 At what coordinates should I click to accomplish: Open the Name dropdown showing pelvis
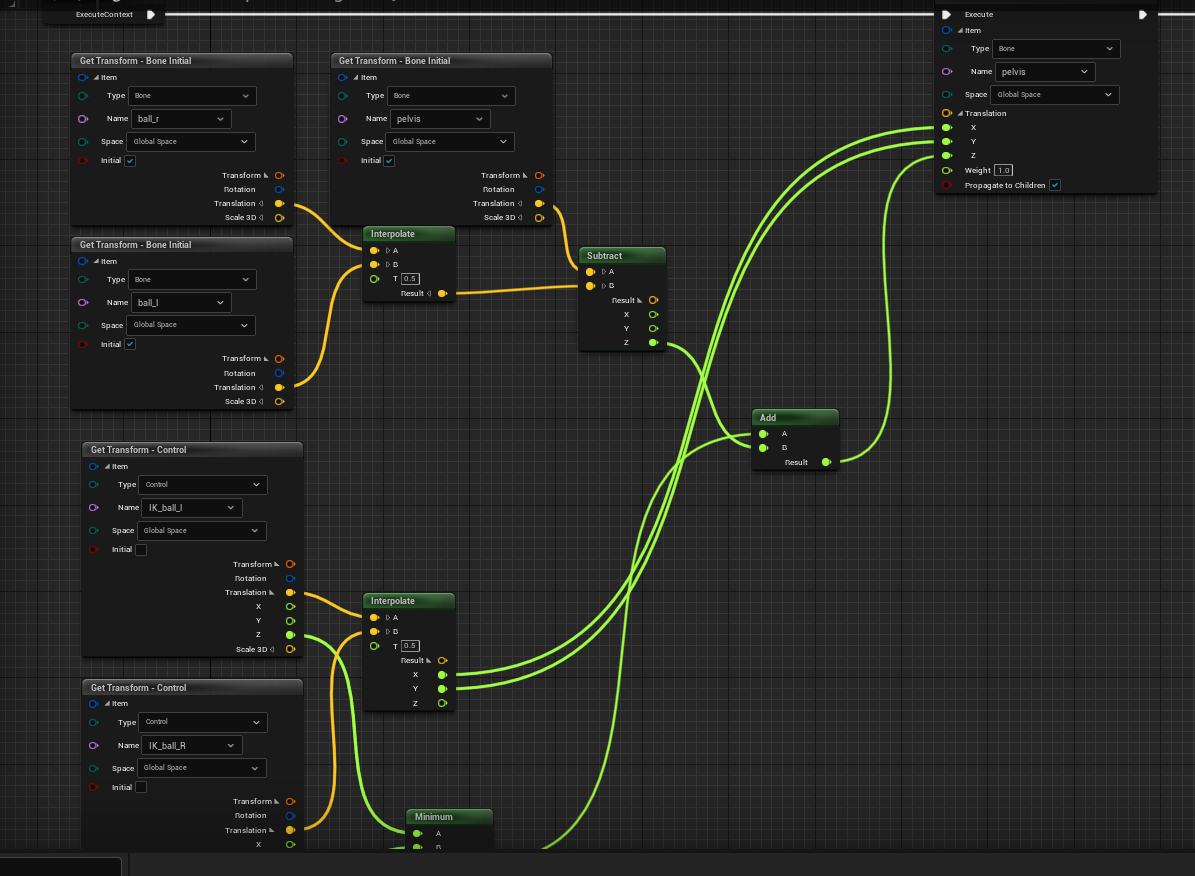pyautogui.click(x=1044, y=71)
